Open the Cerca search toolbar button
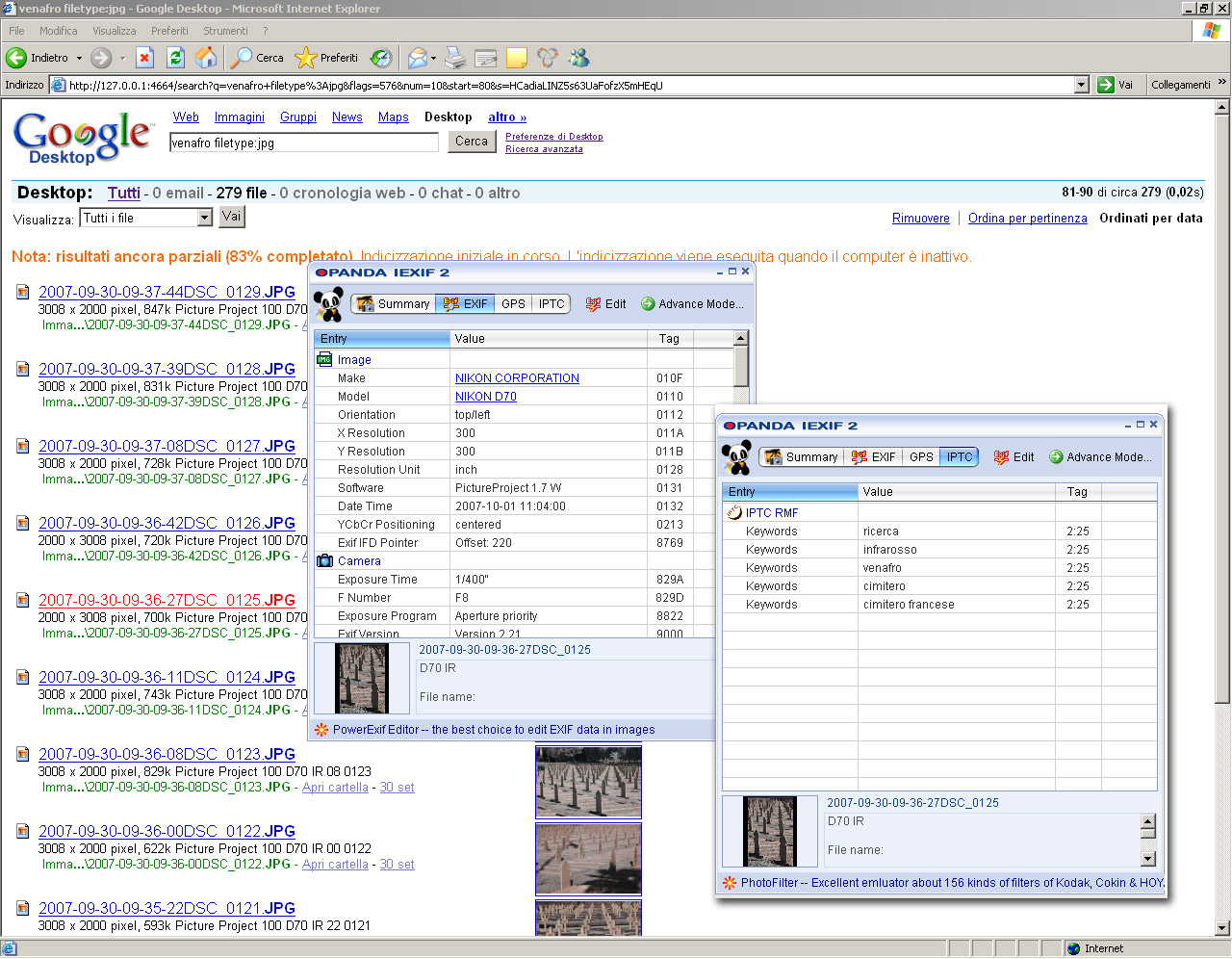The image size is (1232, 959). click(x=257, y=58)
